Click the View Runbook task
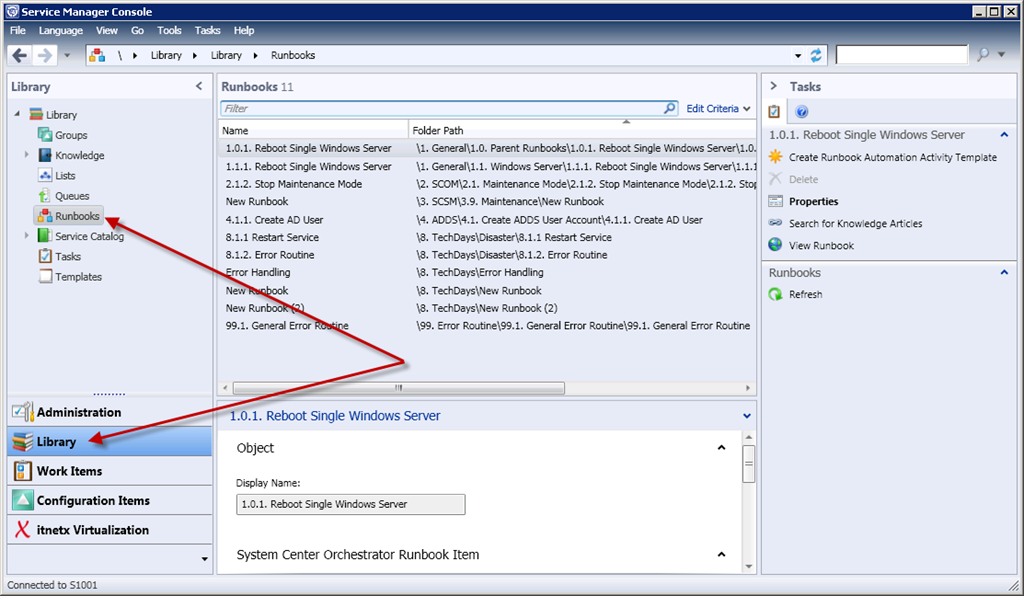The image size is (1024, 596). tap(821, 245)
